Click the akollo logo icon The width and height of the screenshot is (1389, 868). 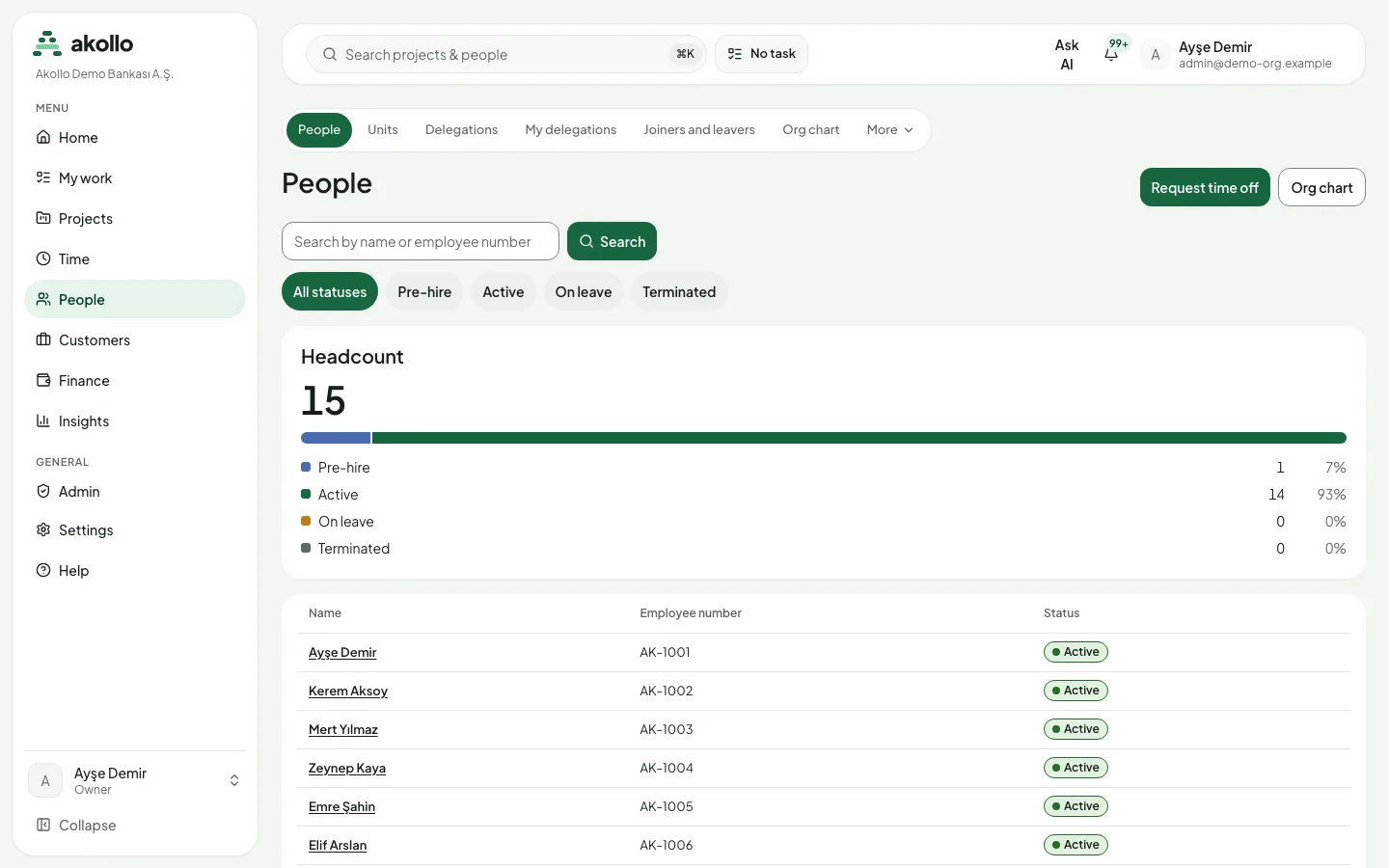(x=47, y=43)
